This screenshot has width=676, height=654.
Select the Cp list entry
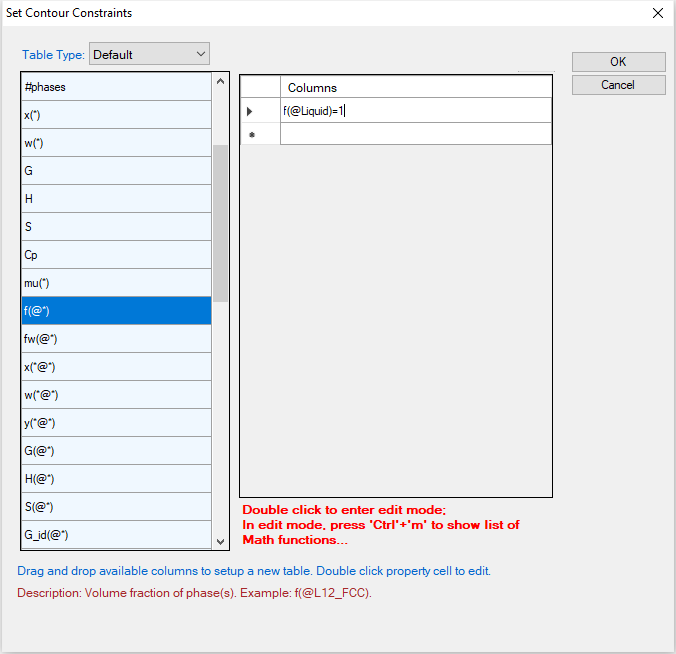116,255
